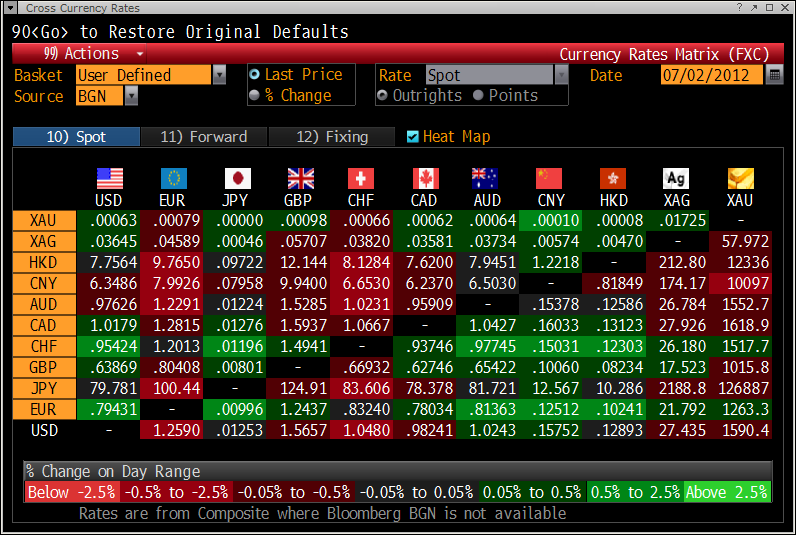The width and height of the screenshot is (796, 535).
Task: Open the Source BGN dropdown arrow
Action: click(x=131, y=96)
